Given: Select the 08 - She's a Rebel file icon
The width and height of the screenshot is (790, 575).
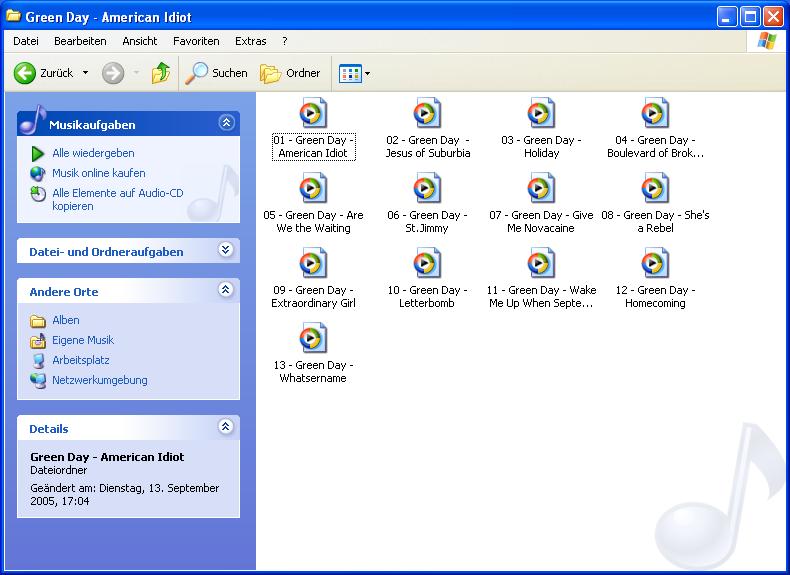Looking at the screenshot, I should [x=655, y=188].
